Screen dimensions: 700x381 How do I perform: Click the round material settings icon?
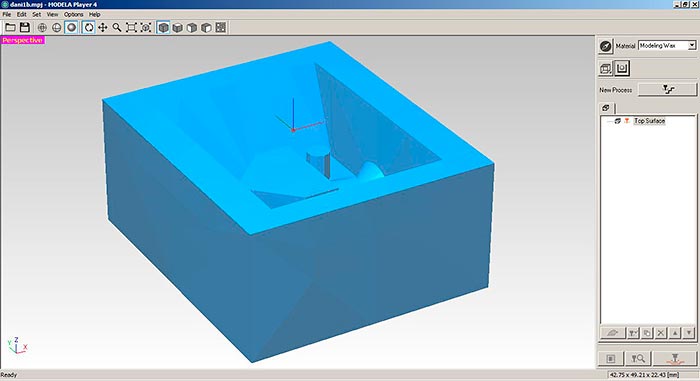[605, 46]
